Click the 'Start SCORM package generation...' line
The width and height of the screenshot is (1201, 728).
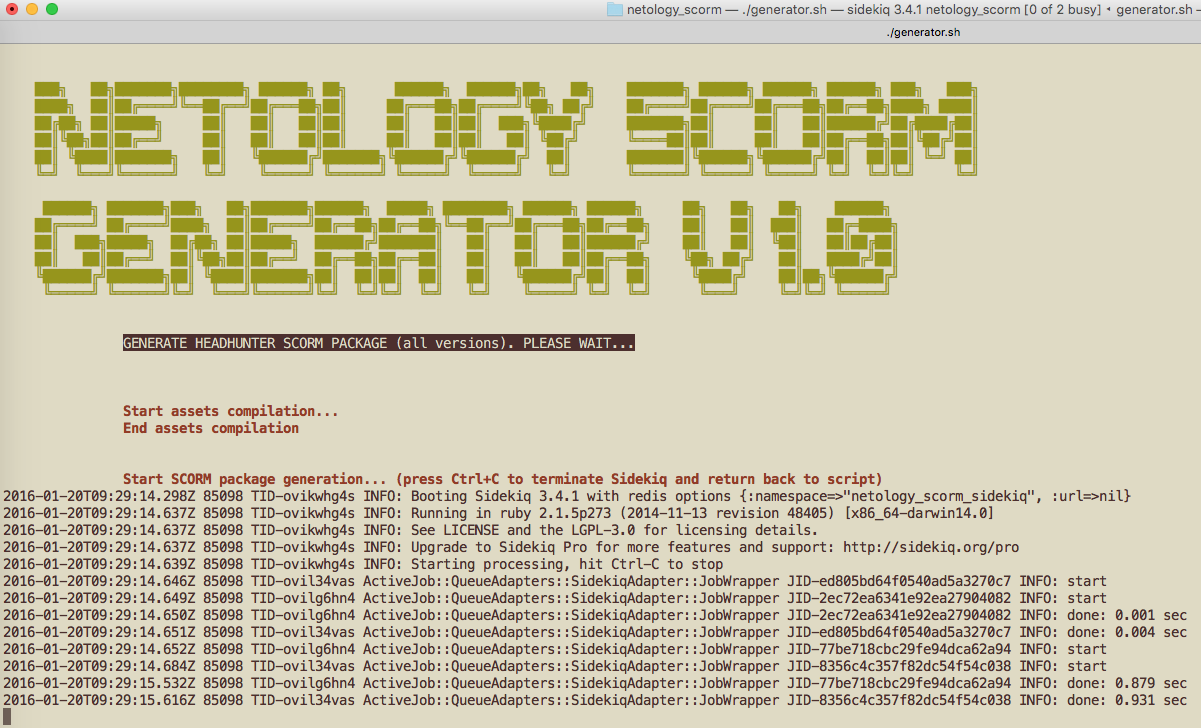point(503,479)
